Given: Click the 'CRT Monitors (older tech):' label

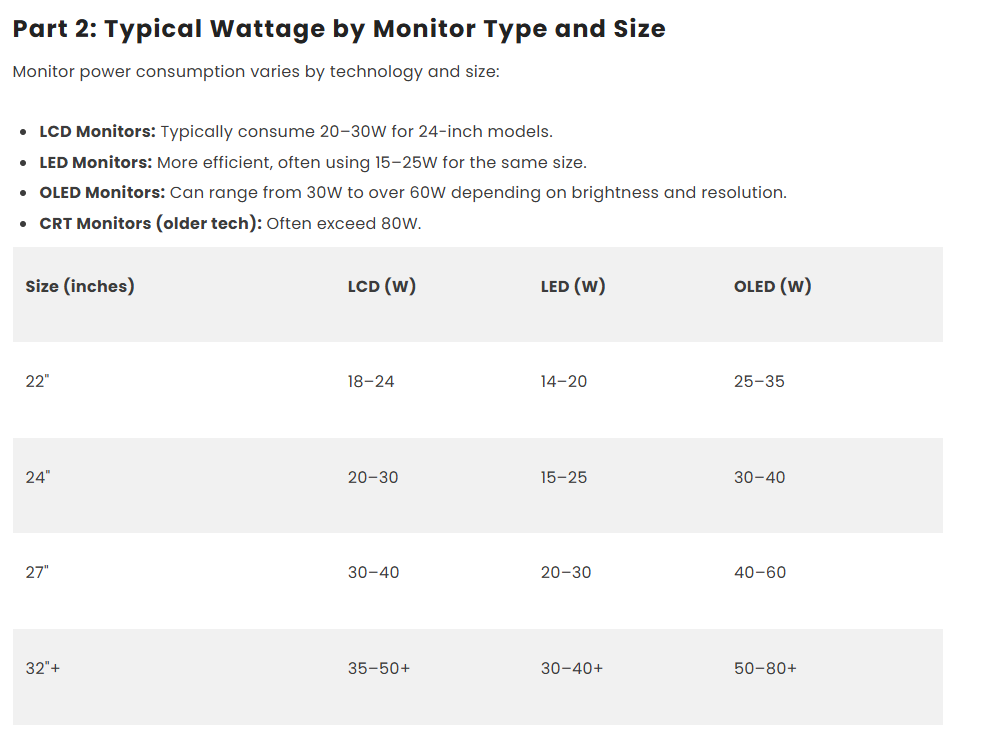Looking at the screenshot, I should [x=150, y=224].
